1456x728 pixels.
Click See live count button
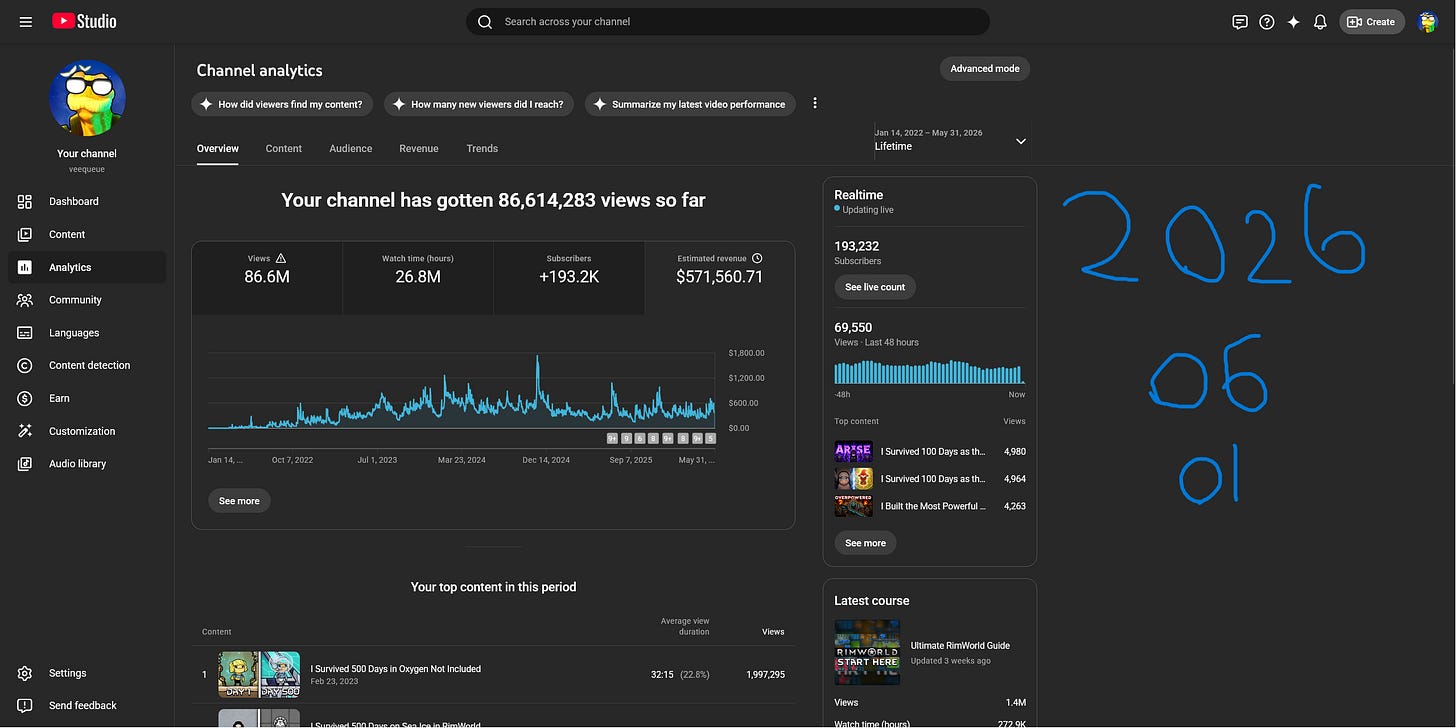point(875,287)
